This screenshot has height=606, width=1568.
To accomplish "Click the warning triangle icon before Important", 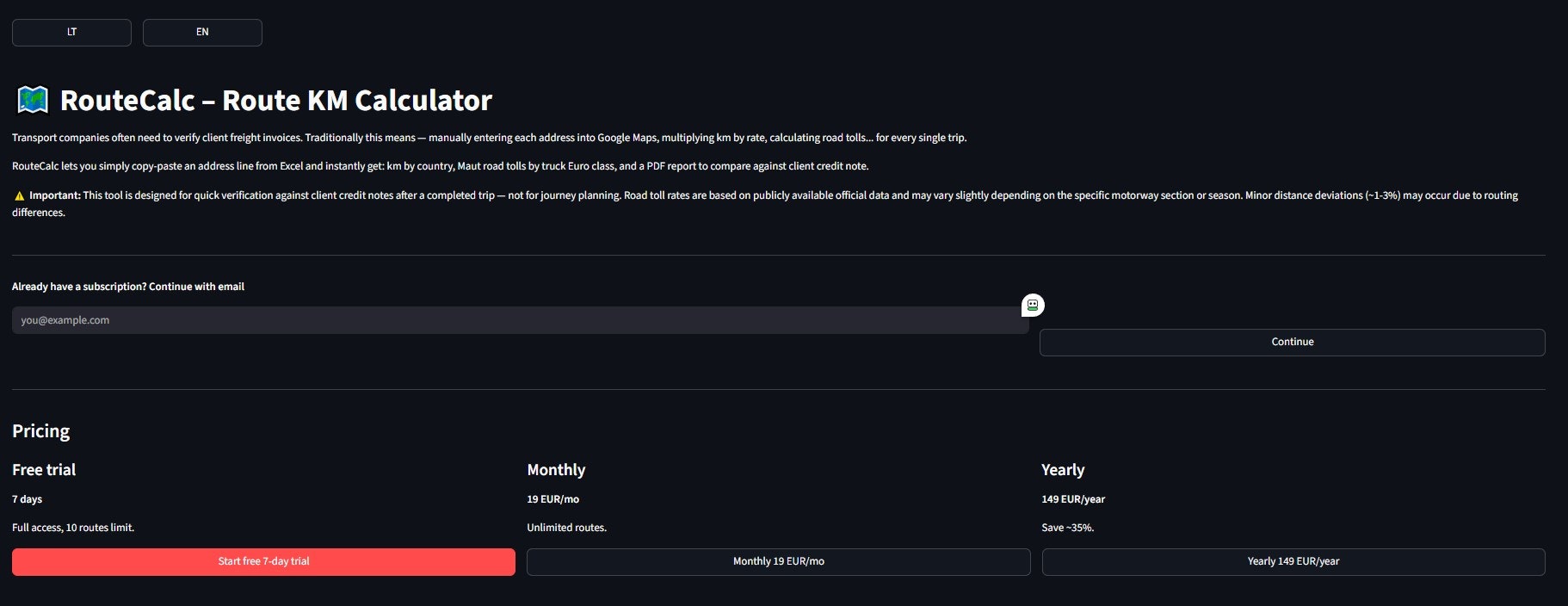I will [x=20, y=196].
